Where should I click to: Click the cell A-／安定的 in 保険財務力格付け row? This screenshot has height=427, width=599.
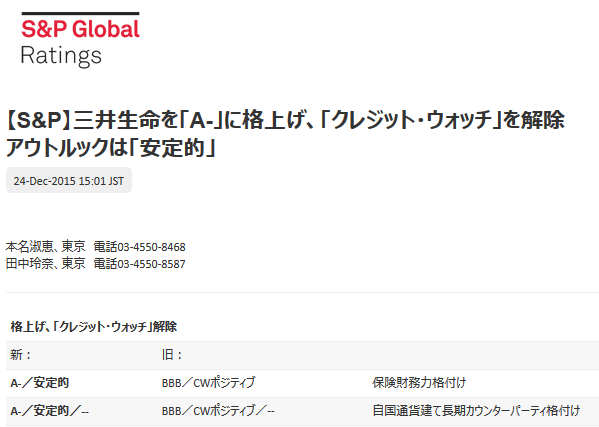pyautogui.click(x=39, y=383)
